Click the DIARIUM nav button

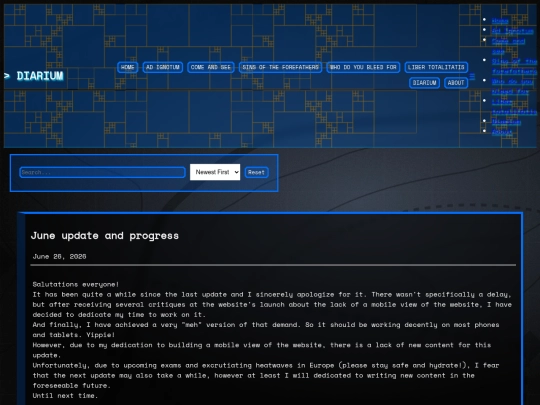click(424, 83)
